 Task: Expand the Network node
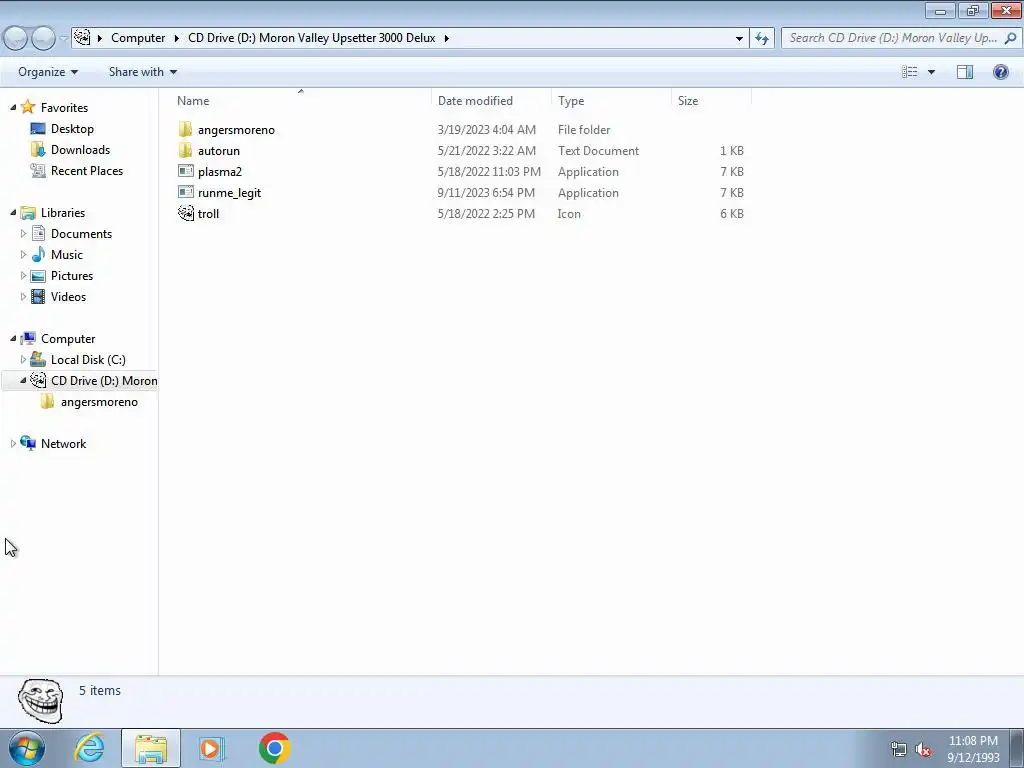[x=13, y=443]
